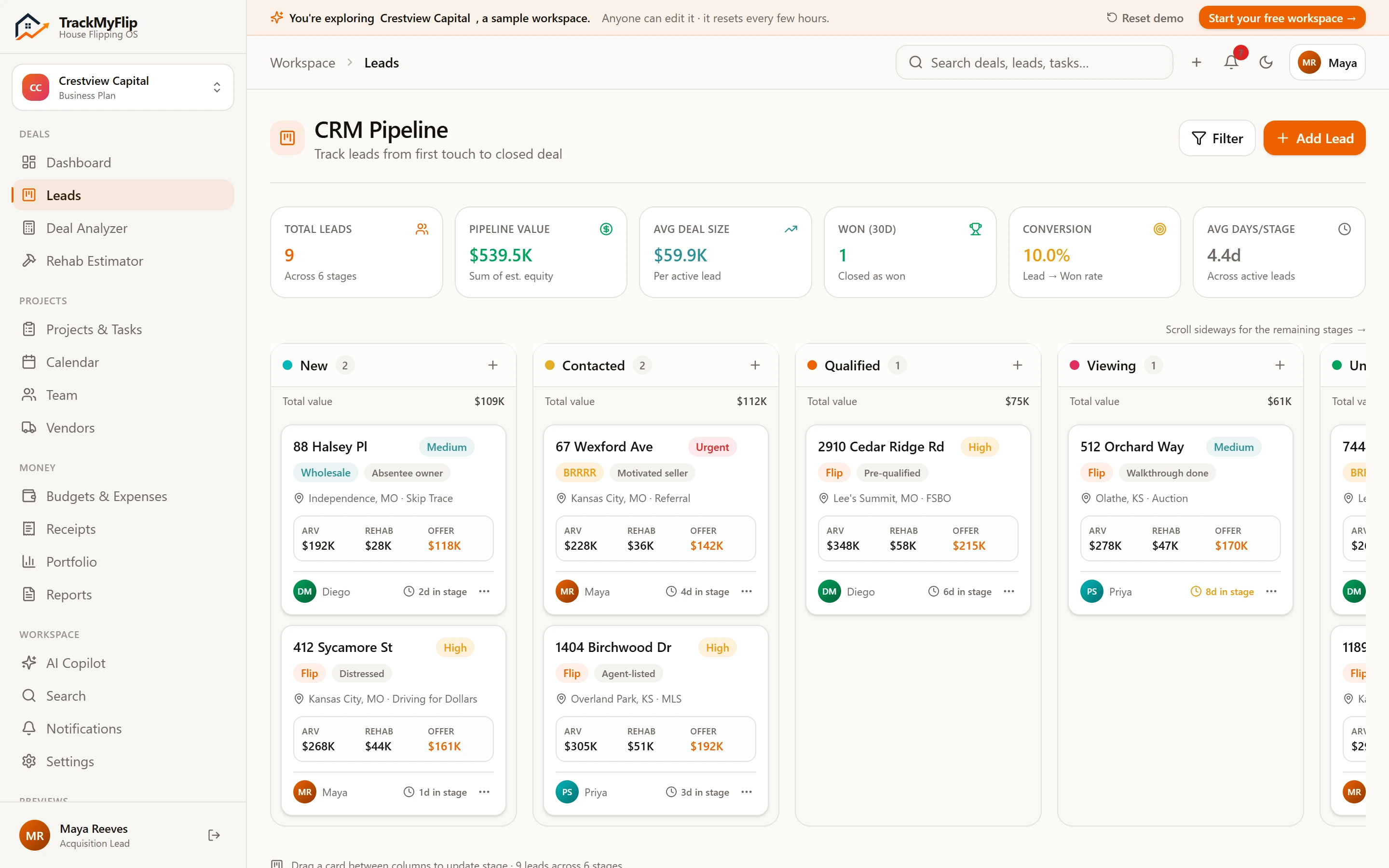
Task: Click the plus quick-add icon in the header
Action: (x=1196, y=62)
